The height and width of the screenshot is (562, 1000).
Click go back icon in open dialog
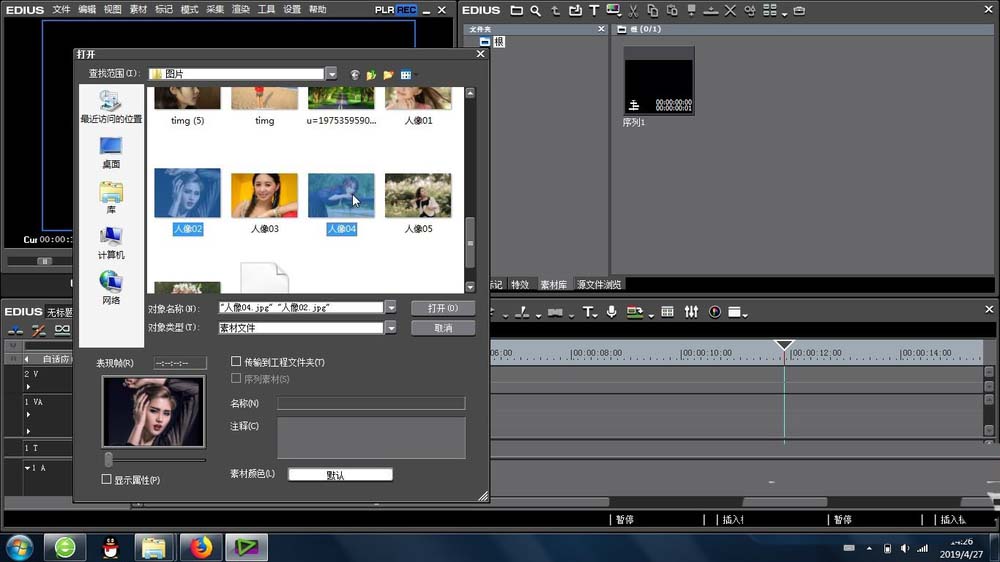pyautogui.click(x=355, y=75)
